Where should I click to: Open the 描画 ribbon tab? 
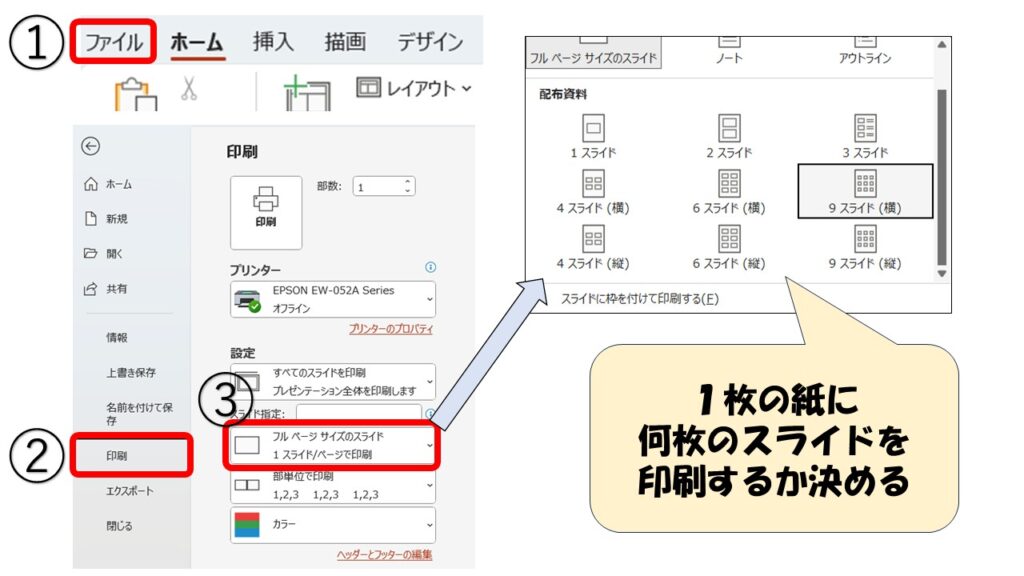point(345,42)
